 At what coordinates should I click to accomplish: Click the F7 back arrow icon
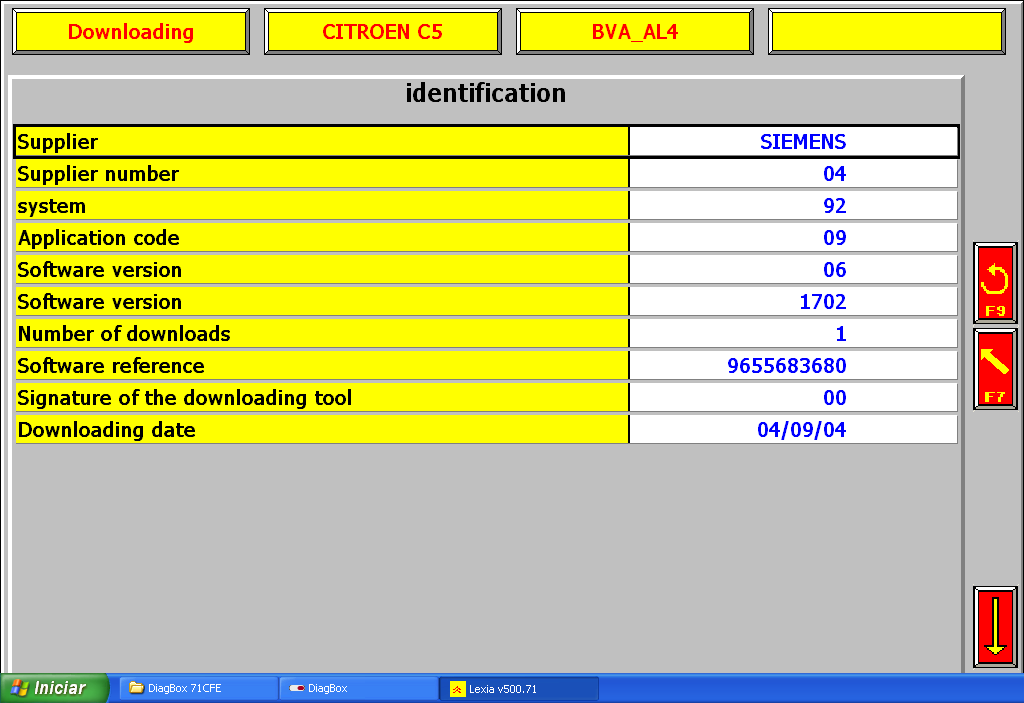tap(995, 368)
